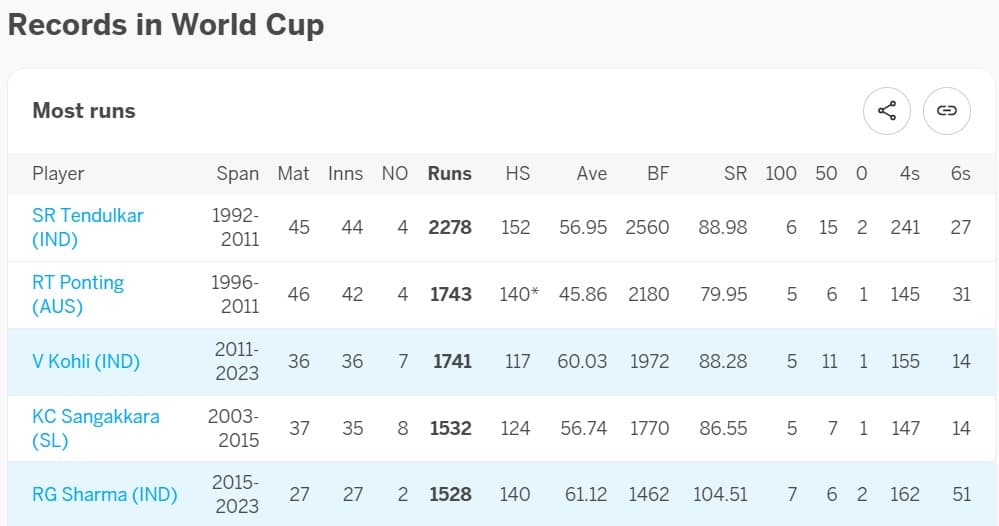Click the HS column header
The width and height of the screenshot is (999, 526).
click(517, 173)
